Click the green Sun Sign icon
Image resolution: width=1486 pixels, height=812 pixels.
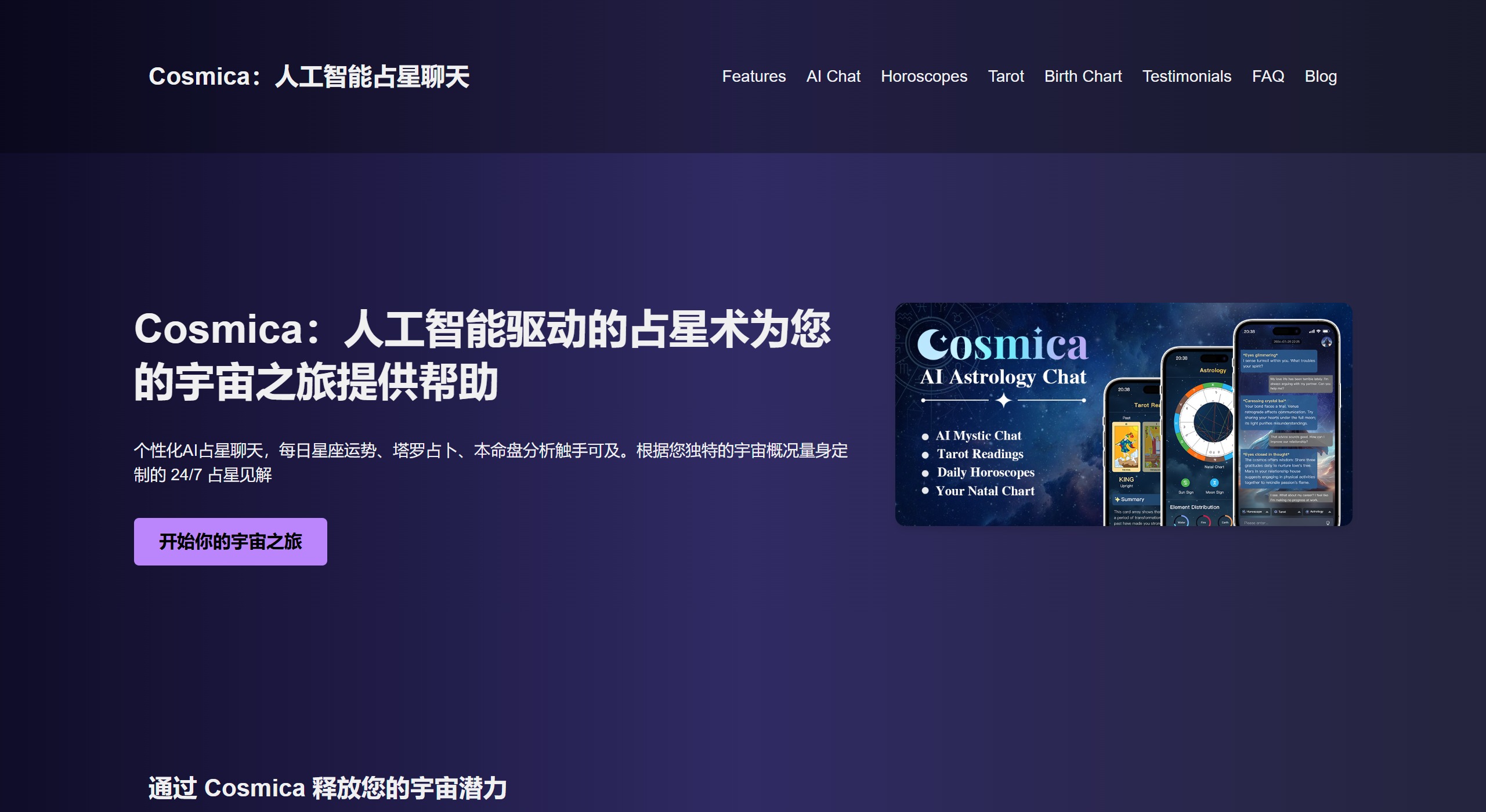pyautogui.click(x=1185, y=483)
